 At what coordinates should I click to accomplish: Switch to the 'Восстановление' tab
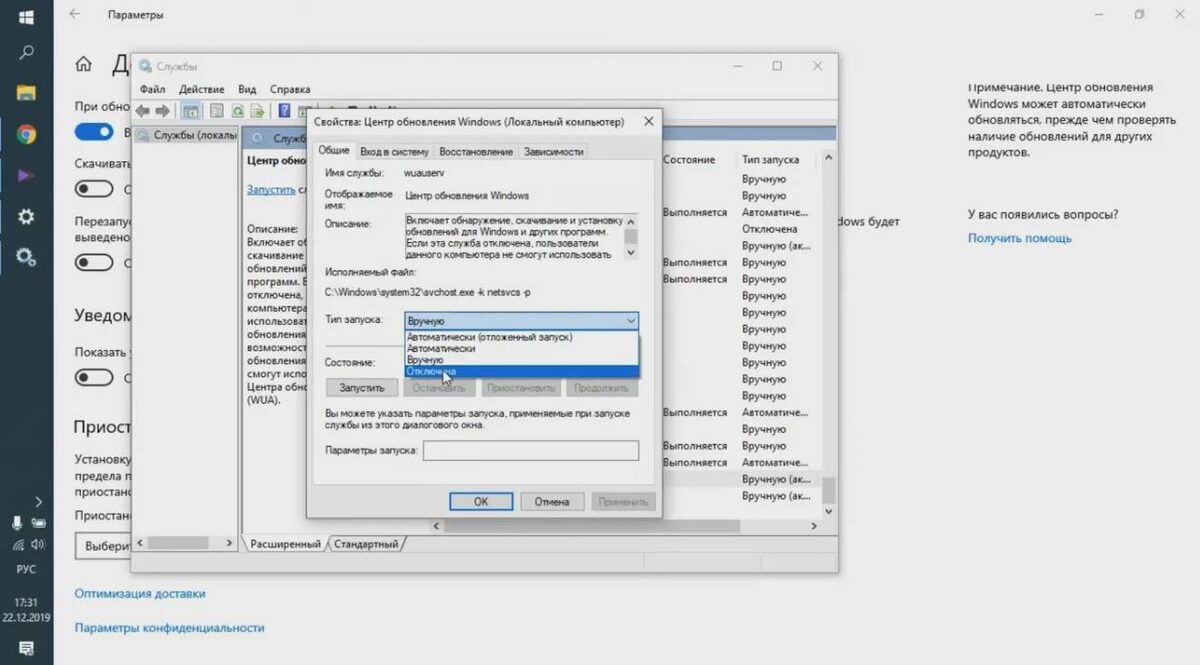coord(476,152)
